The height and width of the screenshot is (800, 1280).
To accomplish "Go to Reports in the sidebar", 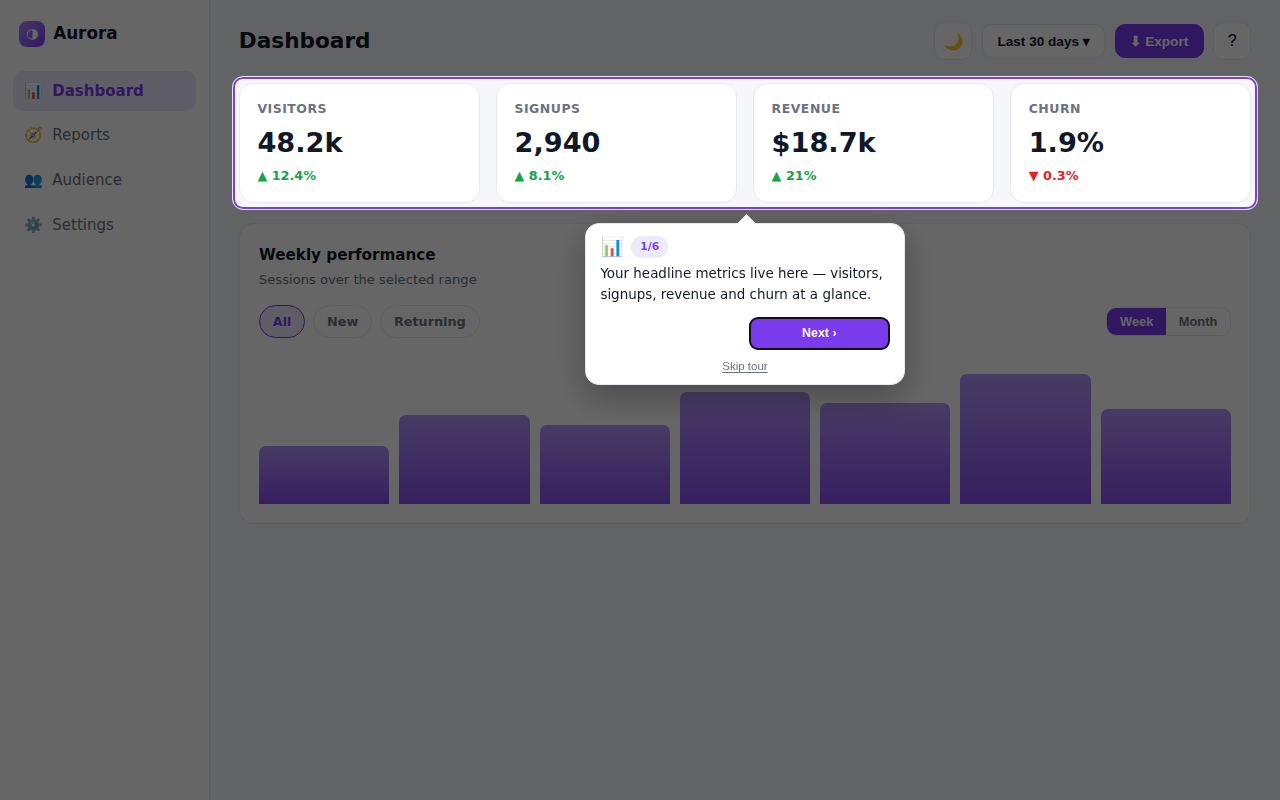I will click(104, 135).
